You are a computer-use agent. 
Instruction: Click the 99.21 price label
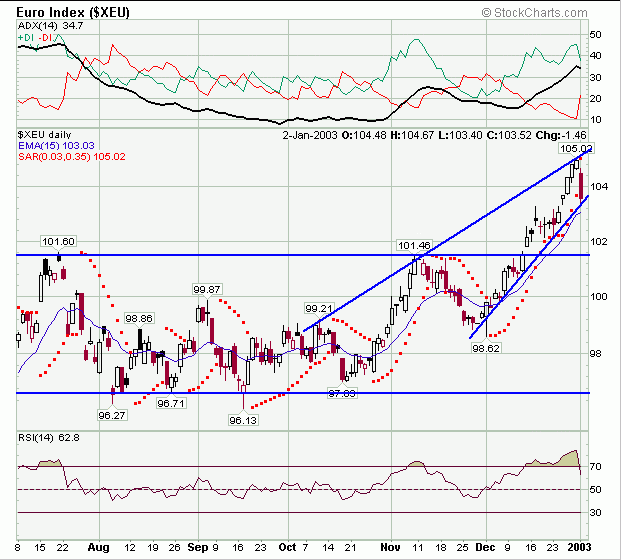point(319,308)
